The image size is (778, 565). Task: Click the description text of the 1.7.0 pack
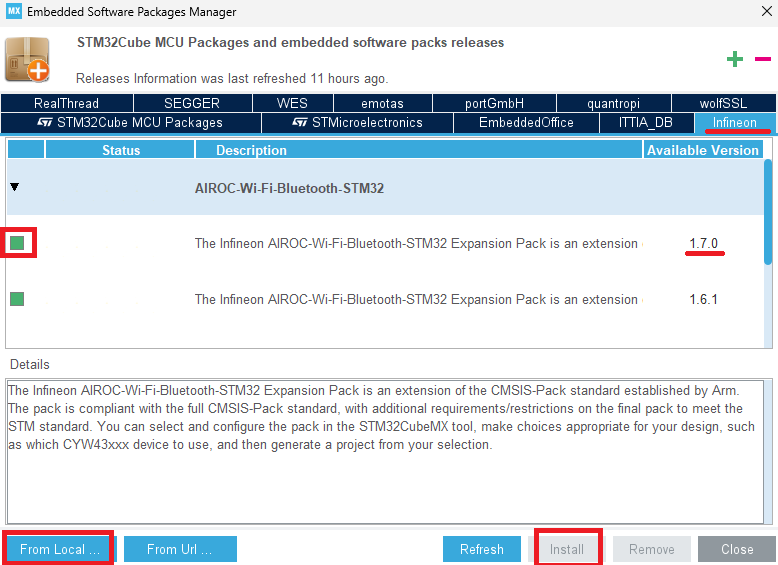click(x=418, y=244)
